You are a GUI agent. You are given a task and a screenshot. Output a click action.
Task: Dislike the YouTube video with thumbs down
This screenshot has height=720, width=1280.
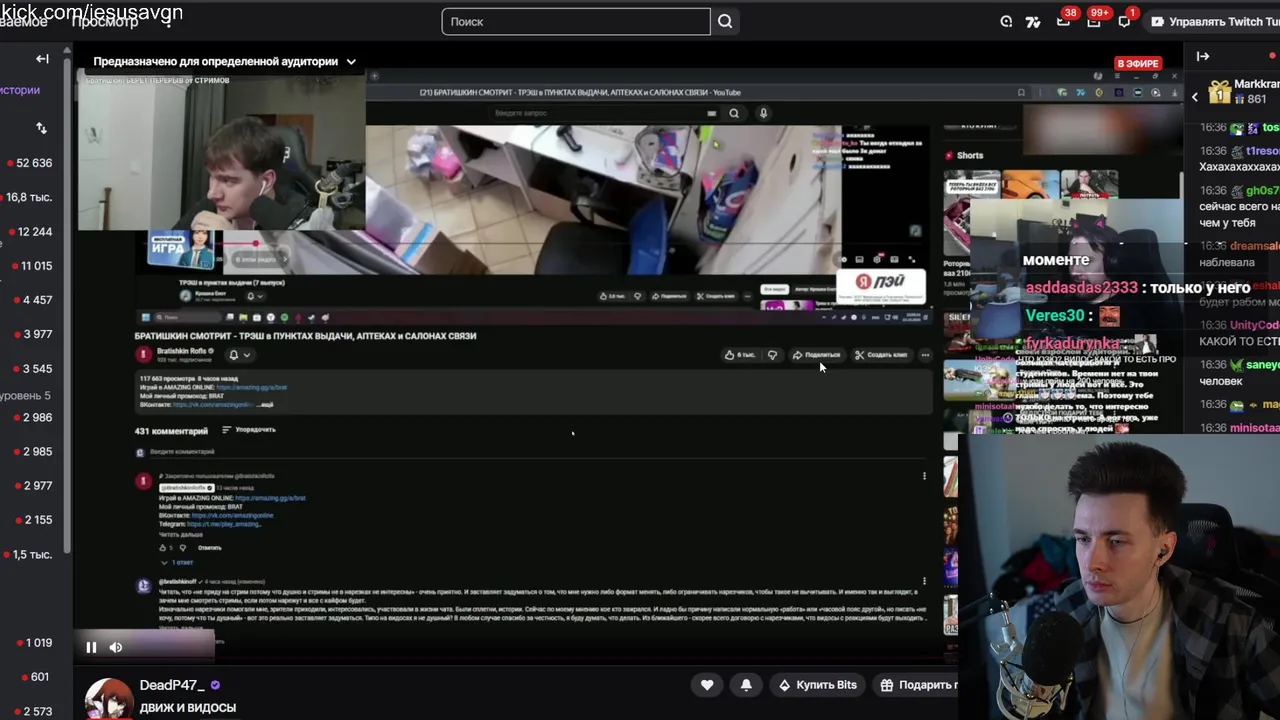[x=772, y=355]
